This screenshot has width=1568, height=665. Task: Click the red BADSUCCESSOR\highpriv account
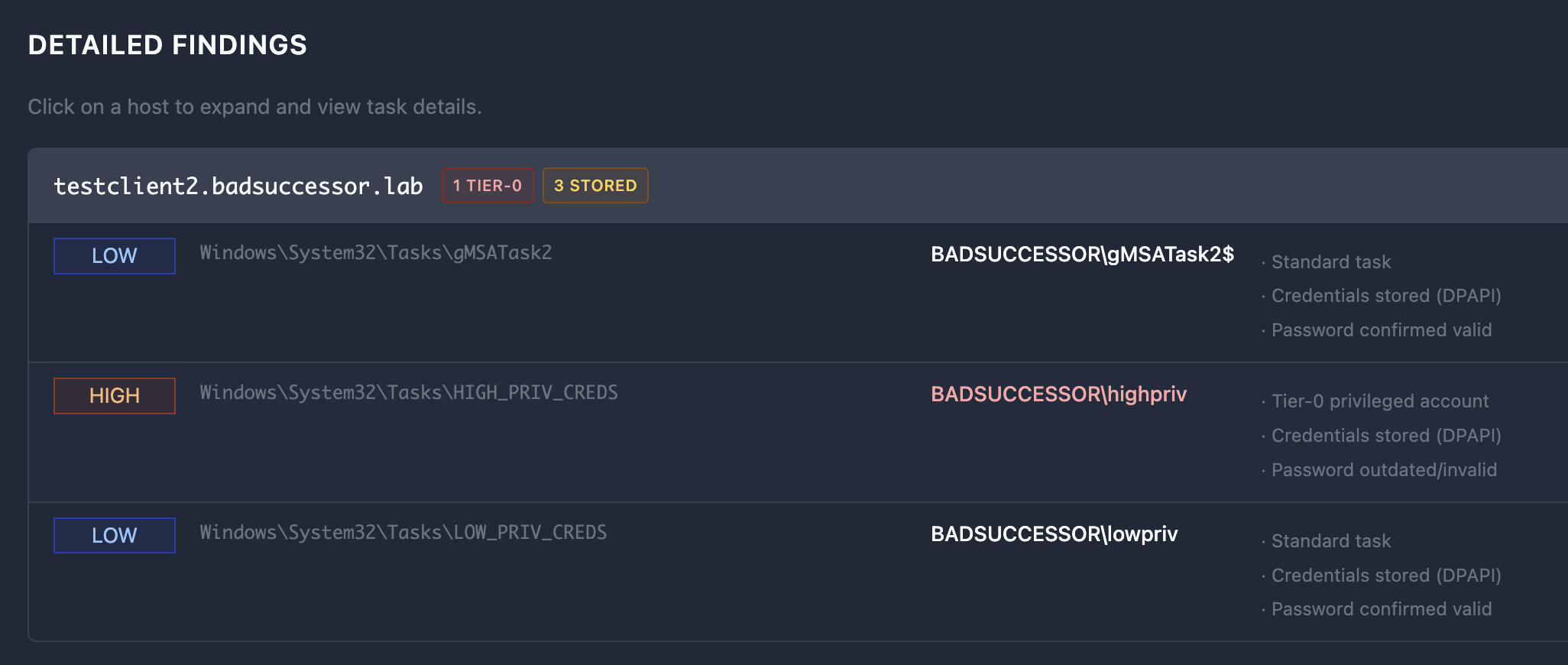[x=1058, y=394]
